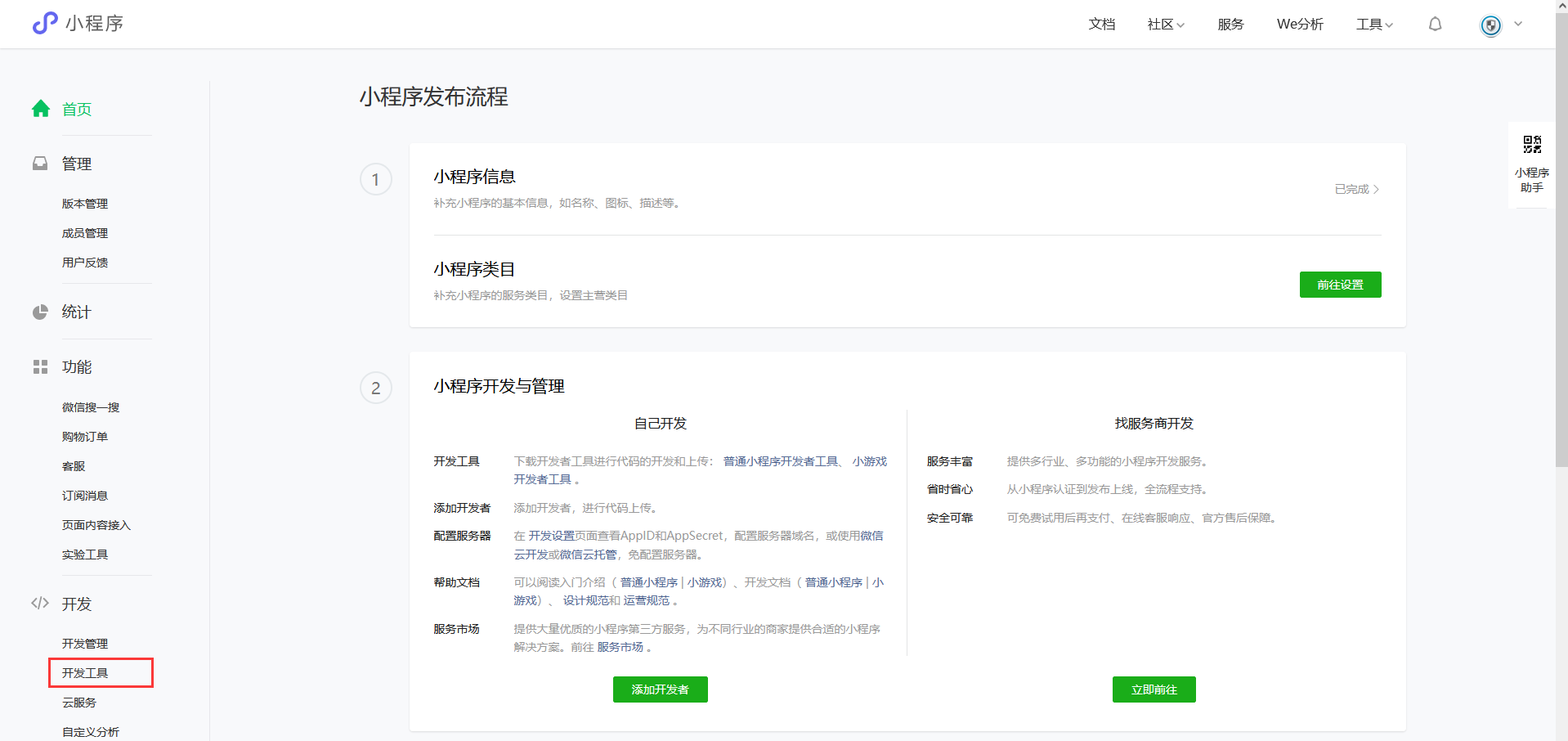Select 实验工具 in the sidebar

[85, 555]
